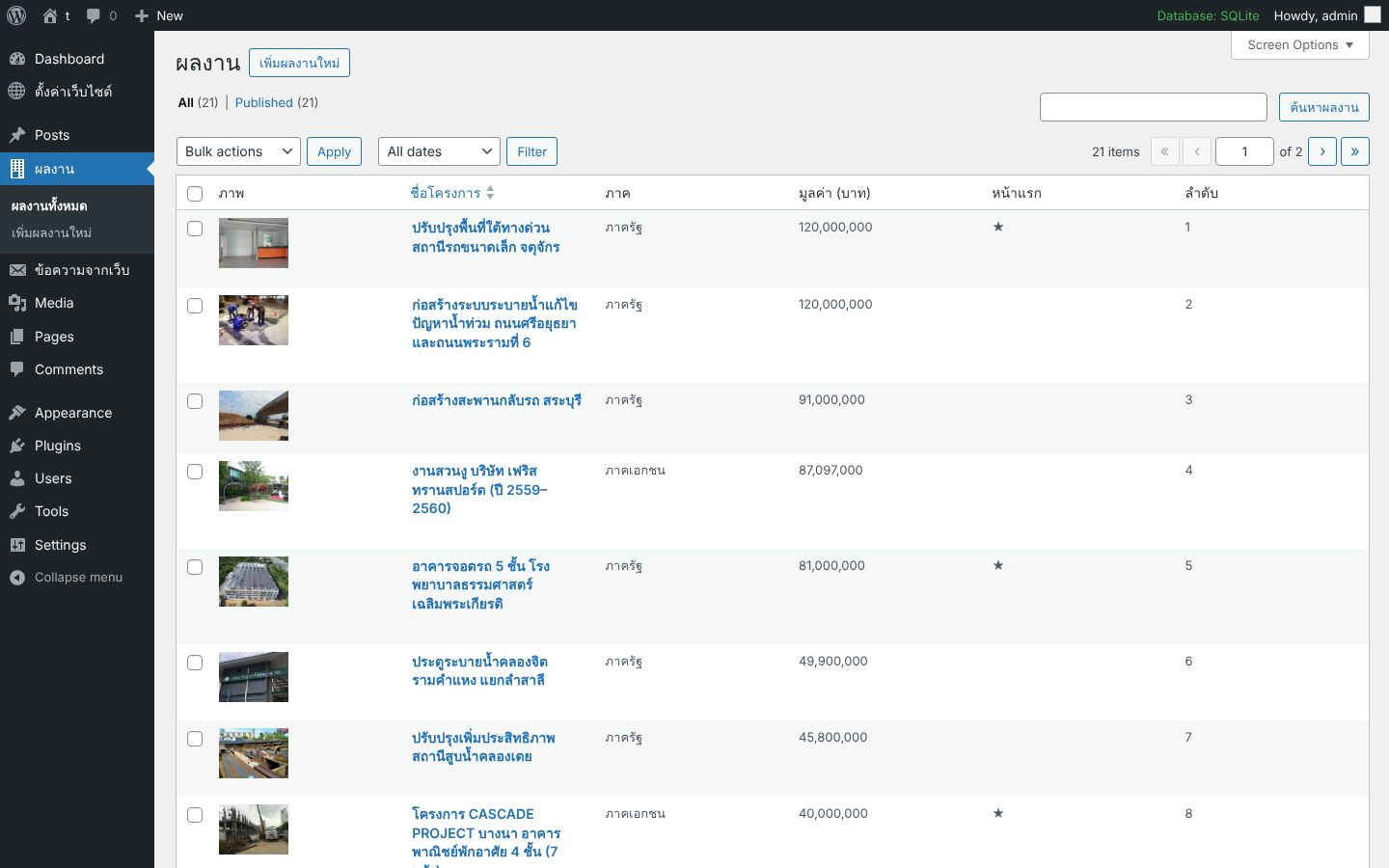This screenshot has height=868, width=1389.
Task: Open Settings sliders icon
Action: (17, 545)
